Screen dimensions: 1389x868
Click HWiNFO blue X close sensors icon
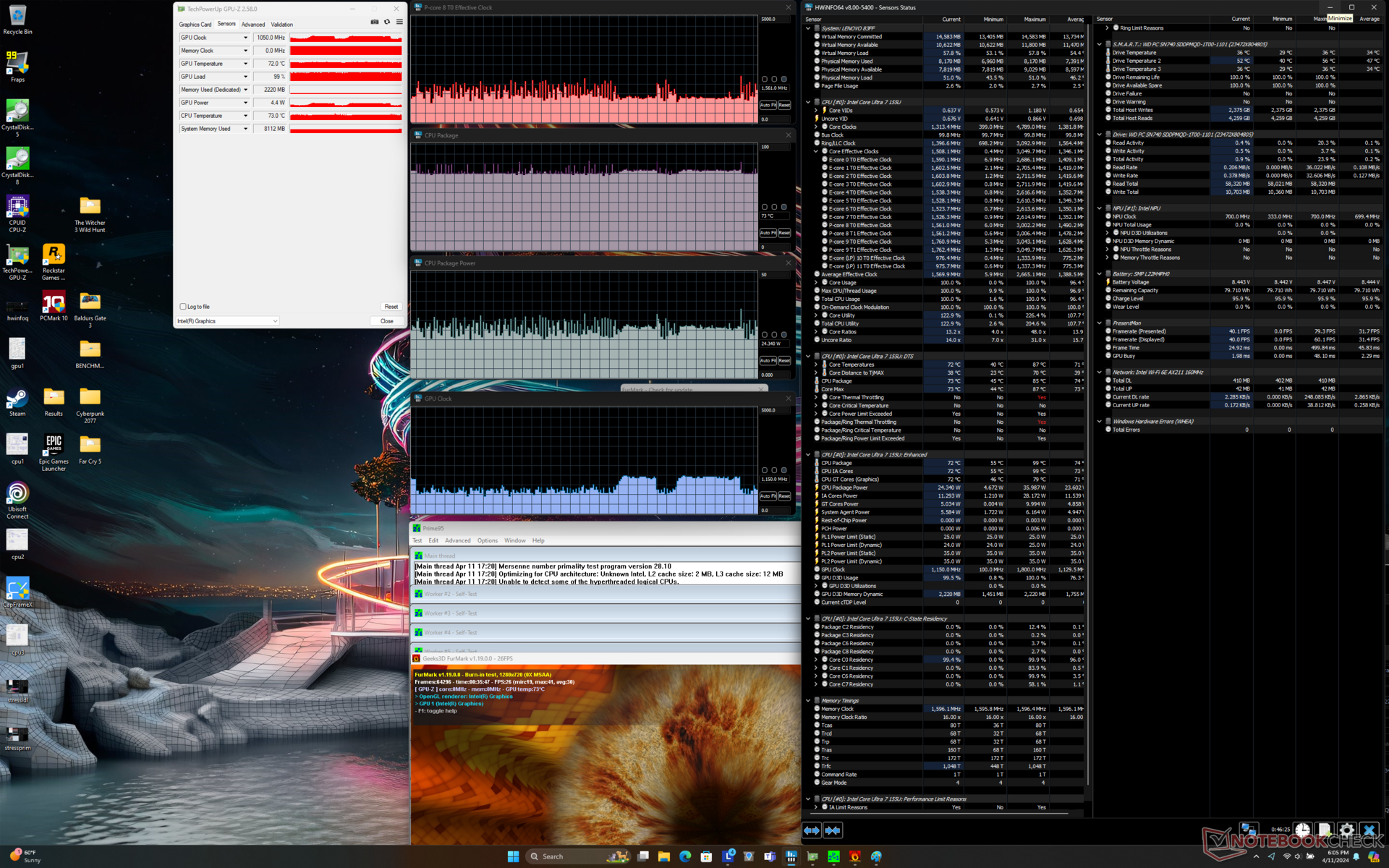coord(1369,830)
